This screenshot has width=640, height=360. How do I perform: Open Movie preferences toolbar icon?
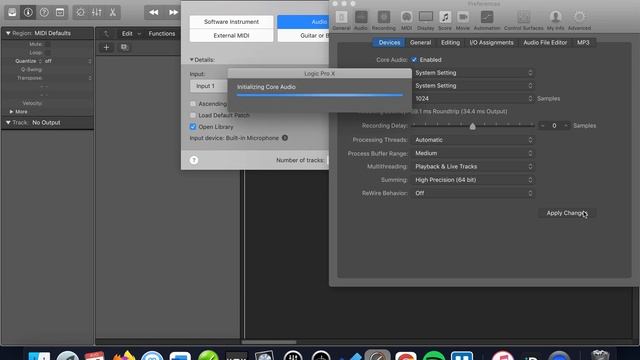click(463, 20)
